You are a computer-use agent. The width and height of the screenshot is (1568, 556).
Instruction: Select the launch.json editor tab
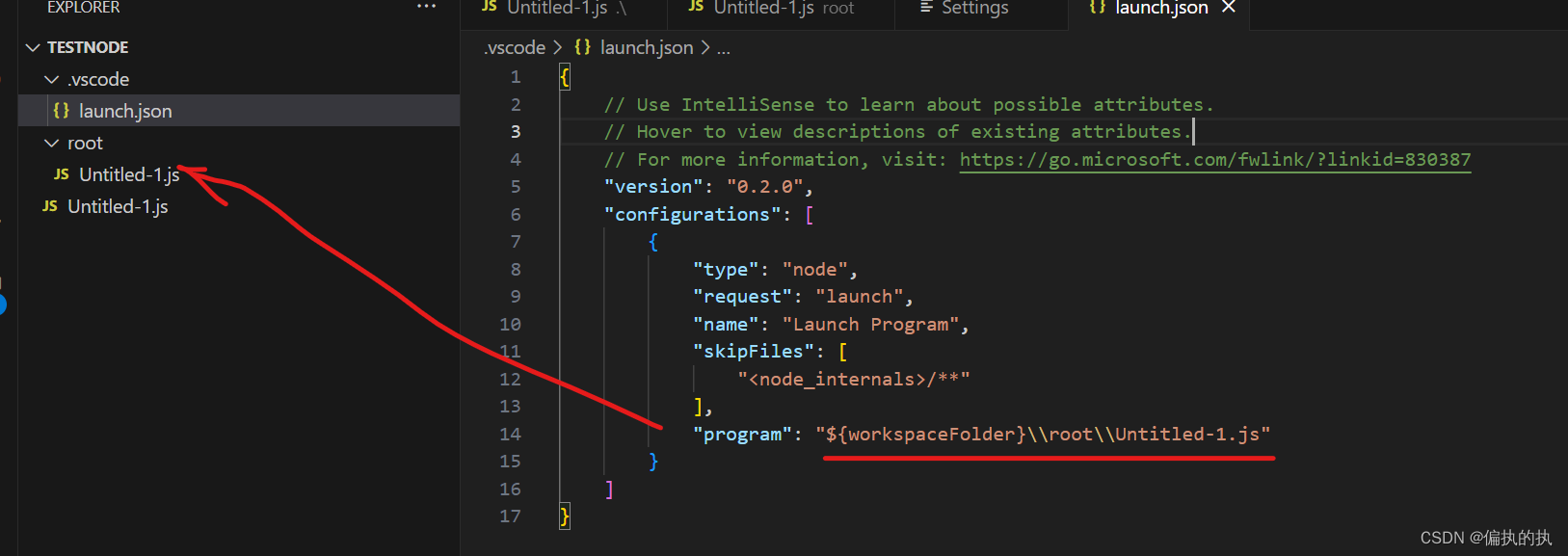click(x=1160, y=9)
